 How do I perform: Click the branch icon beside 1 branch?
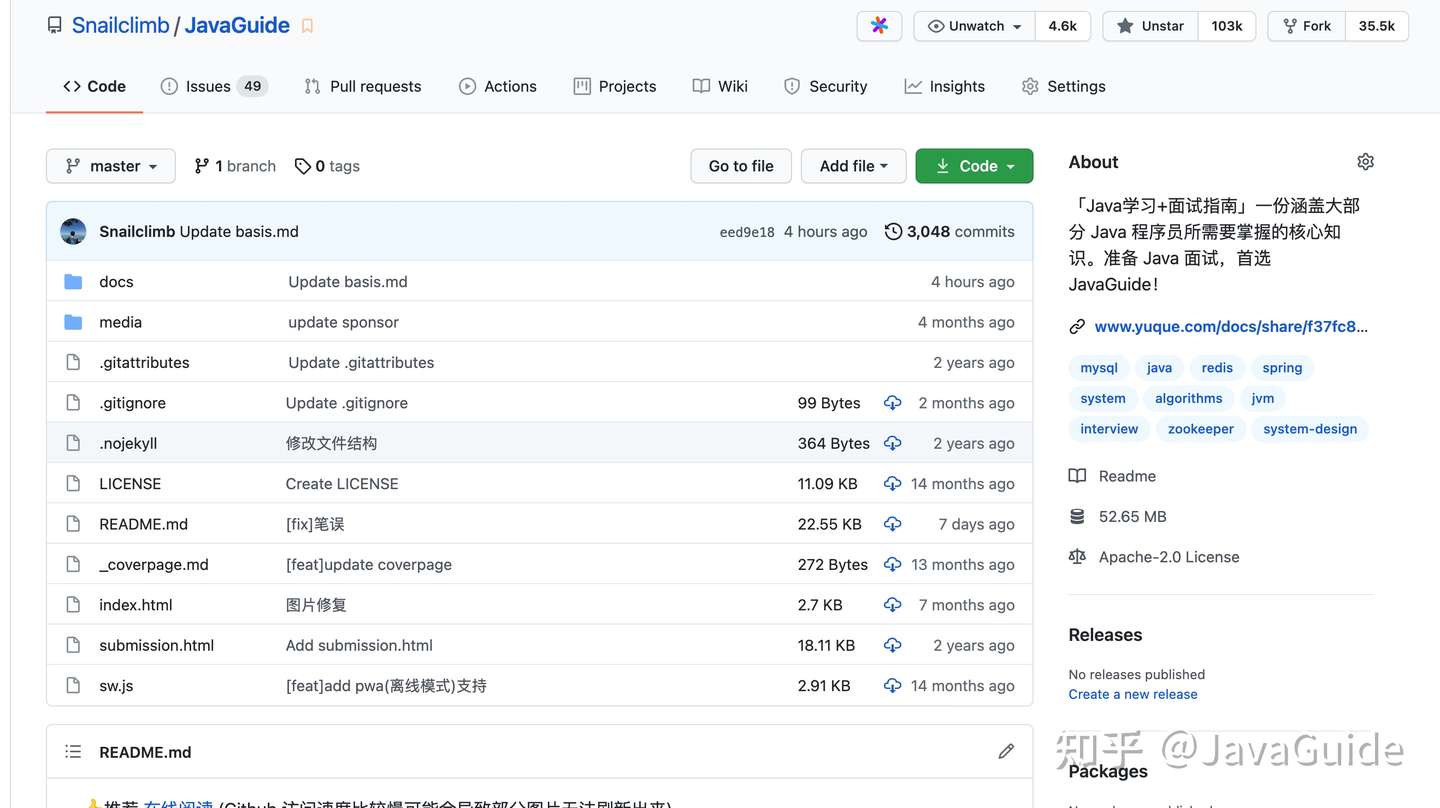(x=202, y=166)
